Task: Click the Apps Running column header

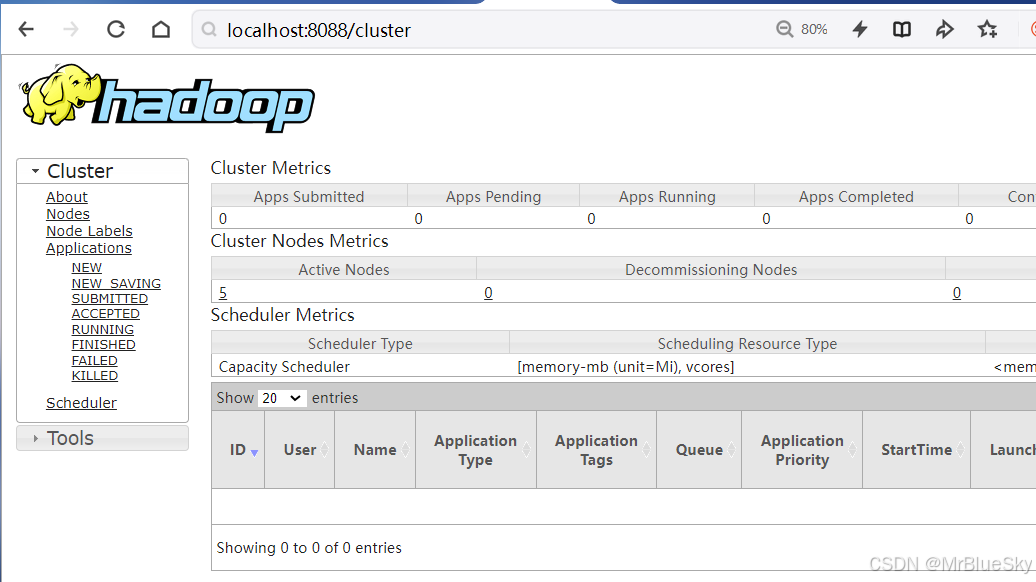Action: coord(667,197)
